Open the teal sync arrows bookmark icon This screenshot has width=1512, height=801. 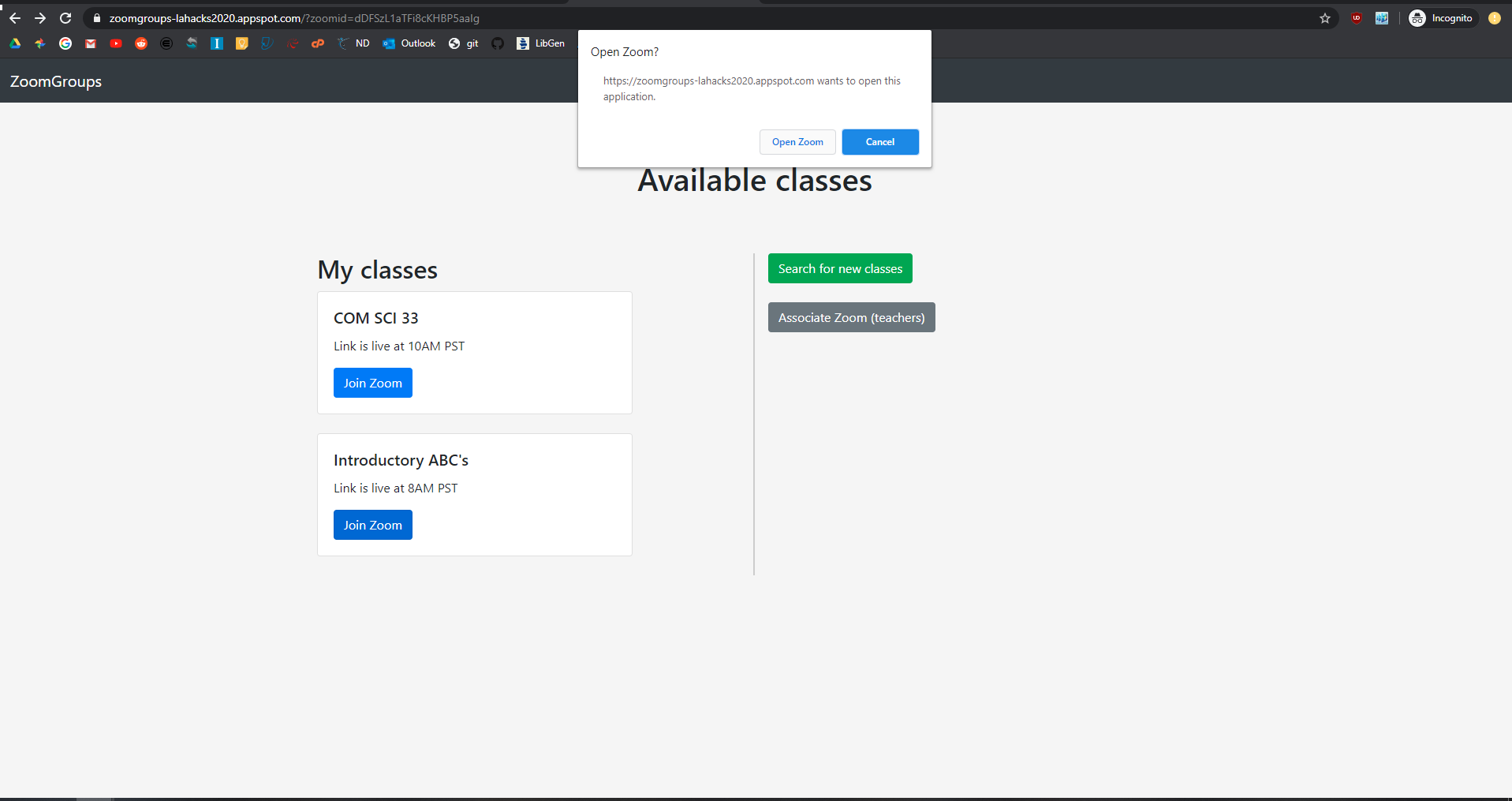tap(192, 43)
